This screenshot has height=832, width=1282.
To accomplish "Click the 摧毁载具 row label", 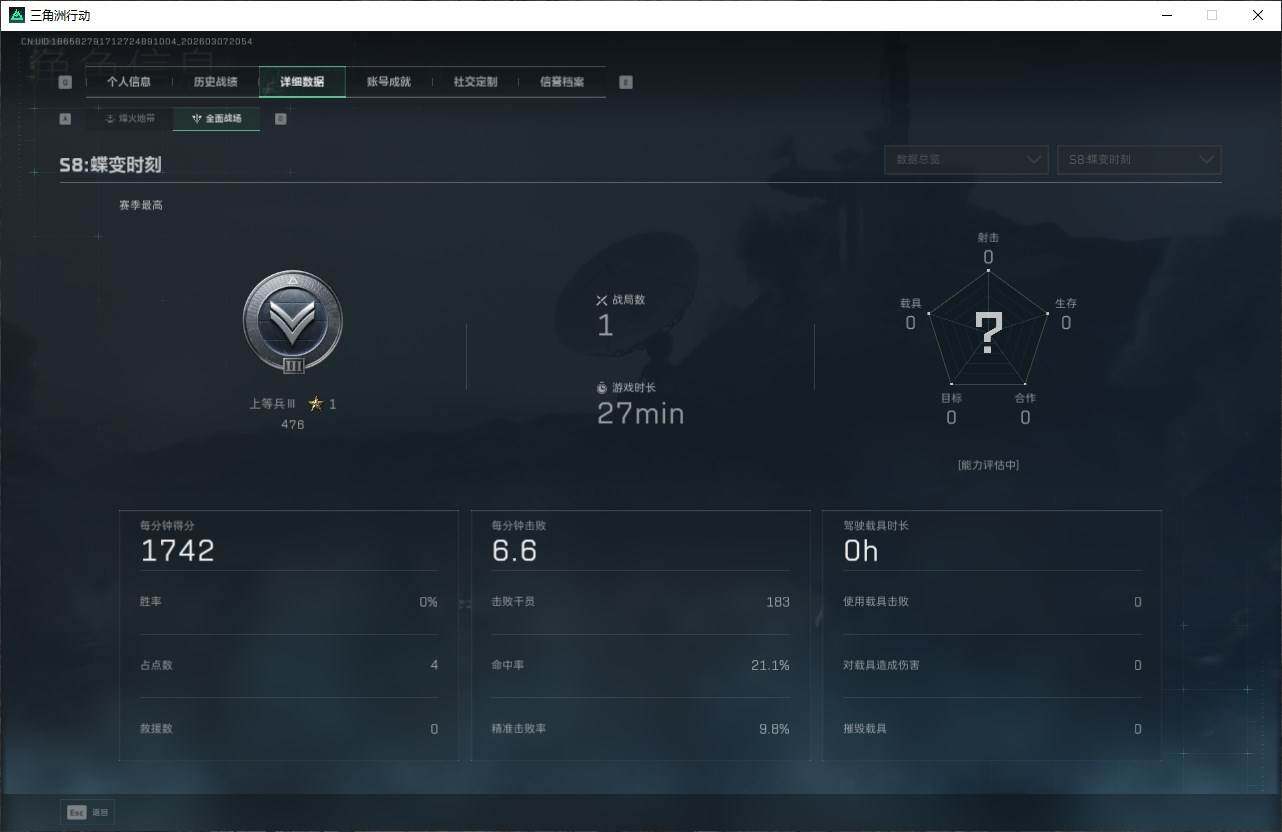I will point(865,729).
